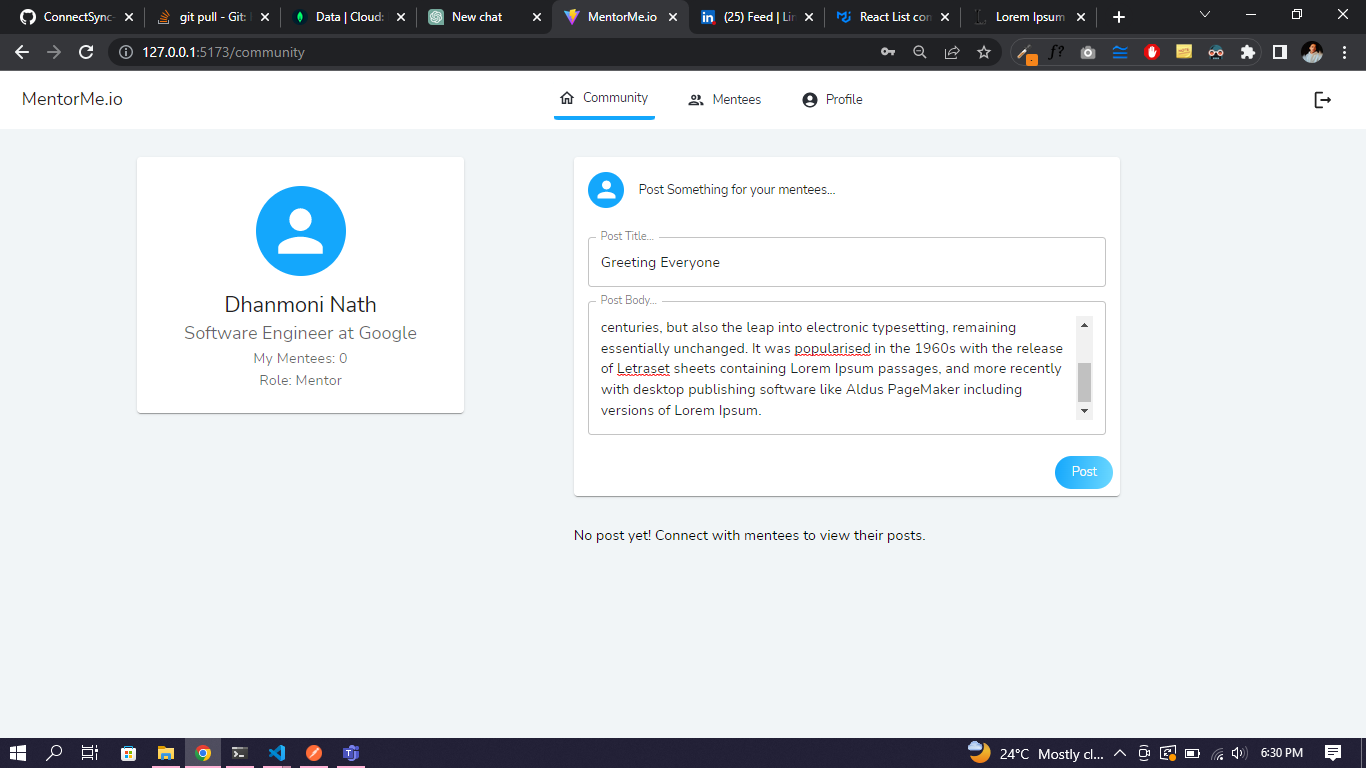Click the bookmark star in address bar

coord(985,52)
